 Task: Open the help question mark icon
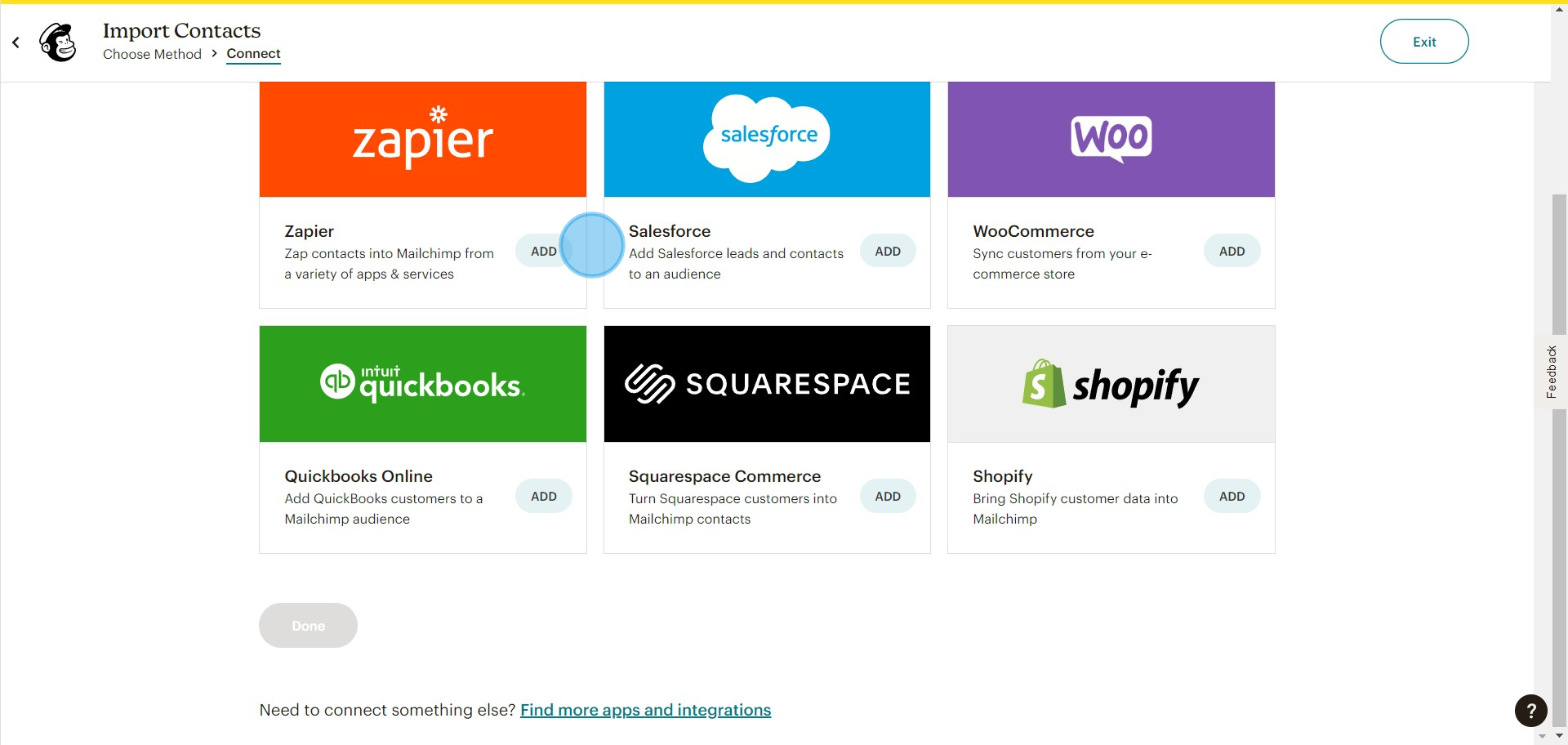click(1530, 711)
